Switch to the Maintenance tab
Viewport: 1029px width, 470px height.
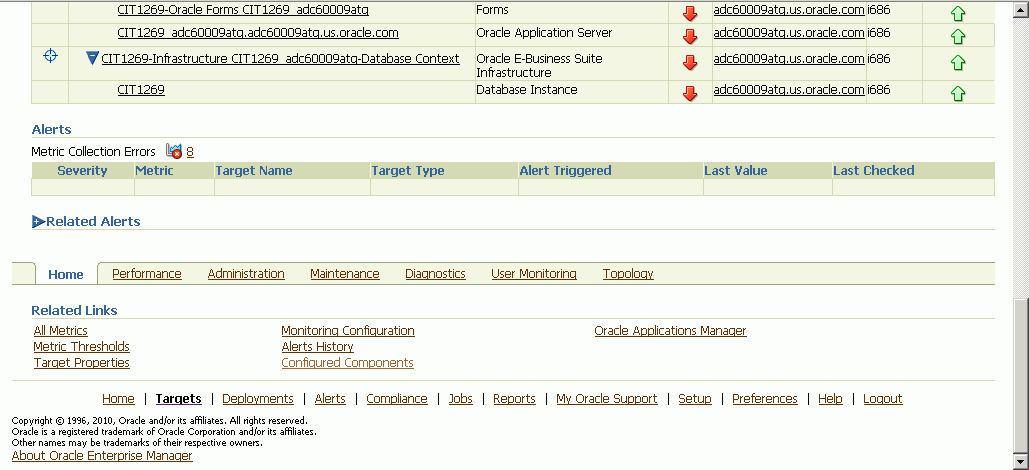click(345, 274)
